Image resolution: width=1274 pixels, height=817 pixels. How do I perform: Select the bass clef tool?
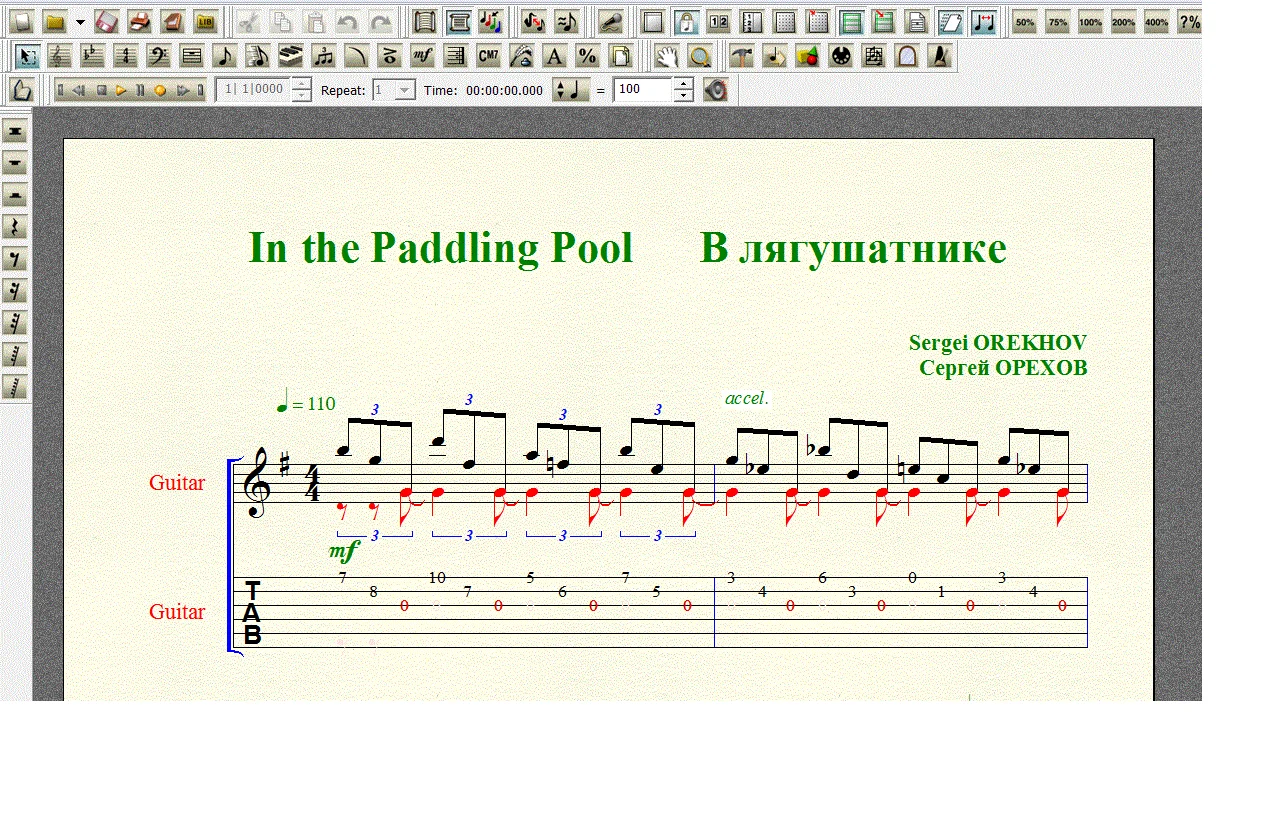coord(158,56)
